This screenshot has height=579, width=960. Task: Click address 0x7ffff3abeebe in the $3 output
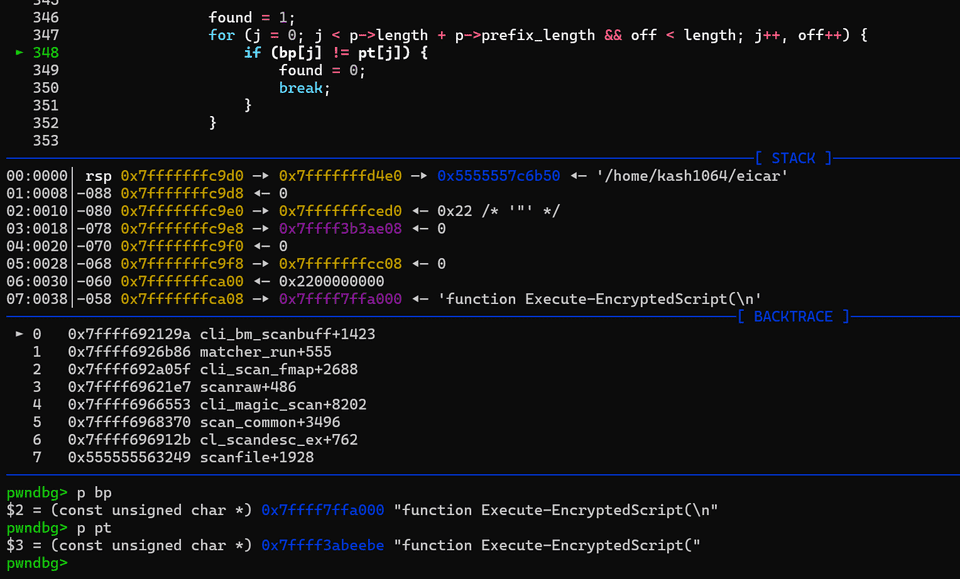click(x=321, y=545)
